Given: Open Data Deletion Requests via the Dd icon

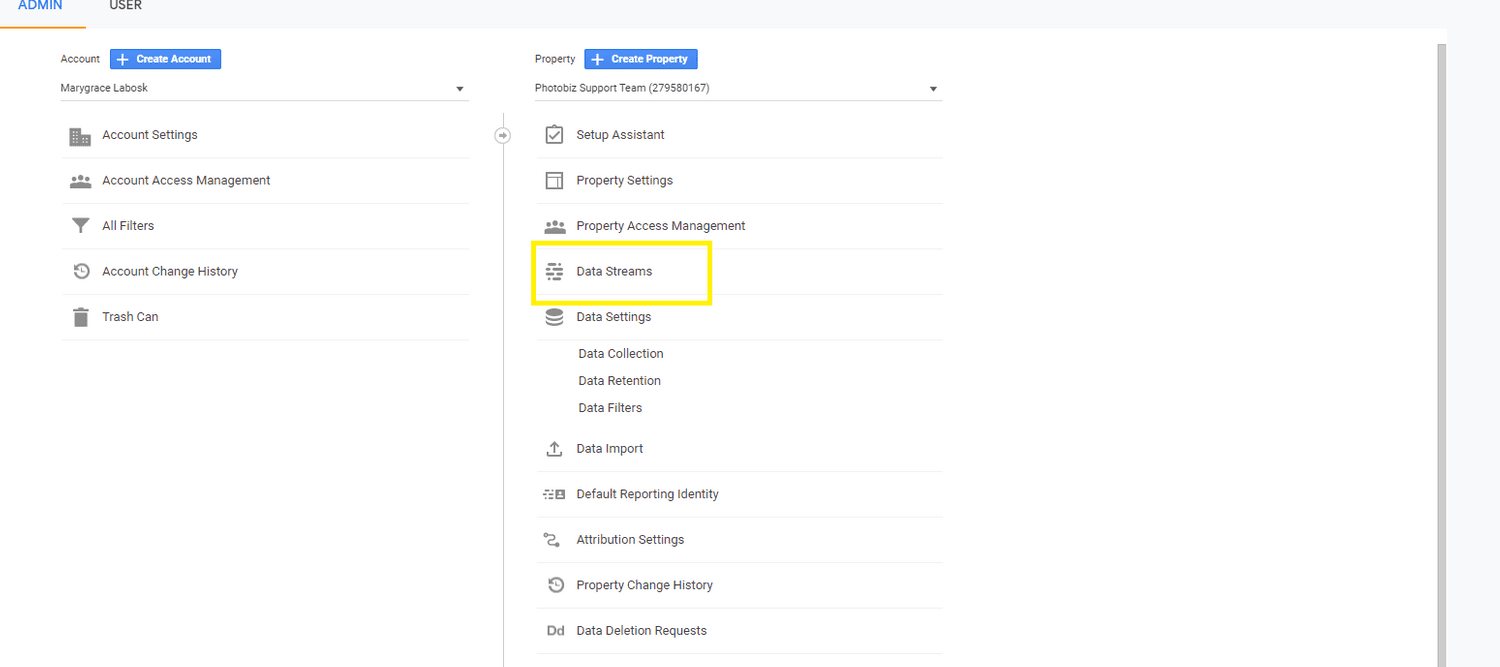Looking at the screenshot, I should point(555,630).
